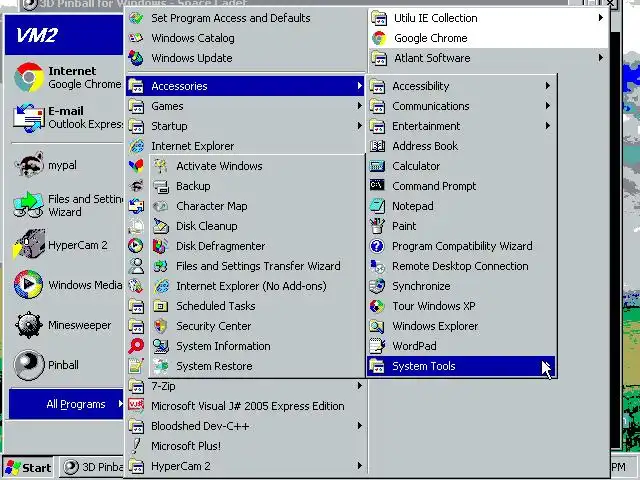The height and width of the screenshot is (480, 640).
Task: Launch mypal raccoon icon
Action: [x=29, y=165]
